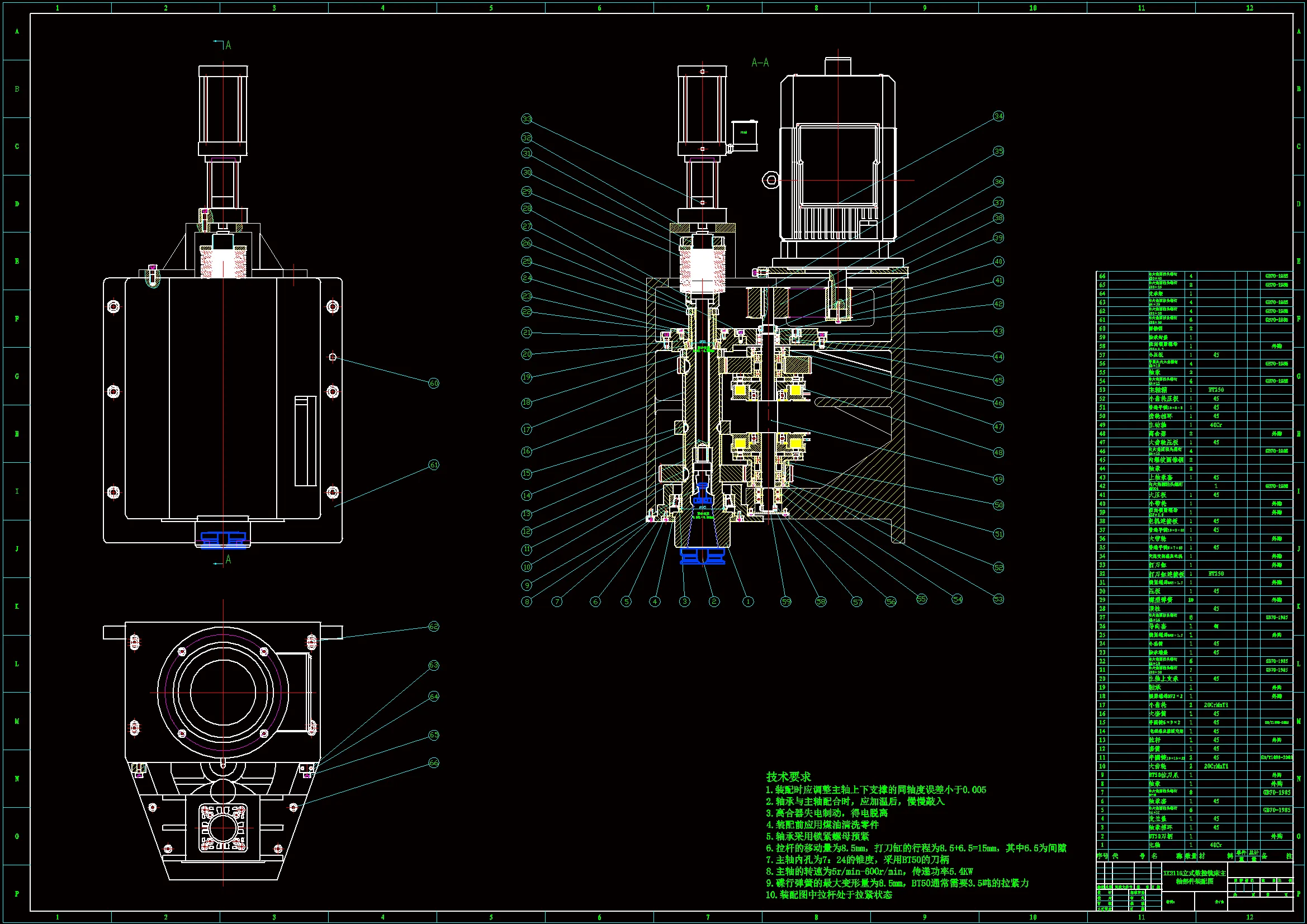Select balloon 59 below section view
The height and width of the screenshot is (924, 1307).
[x=786, y=601]
